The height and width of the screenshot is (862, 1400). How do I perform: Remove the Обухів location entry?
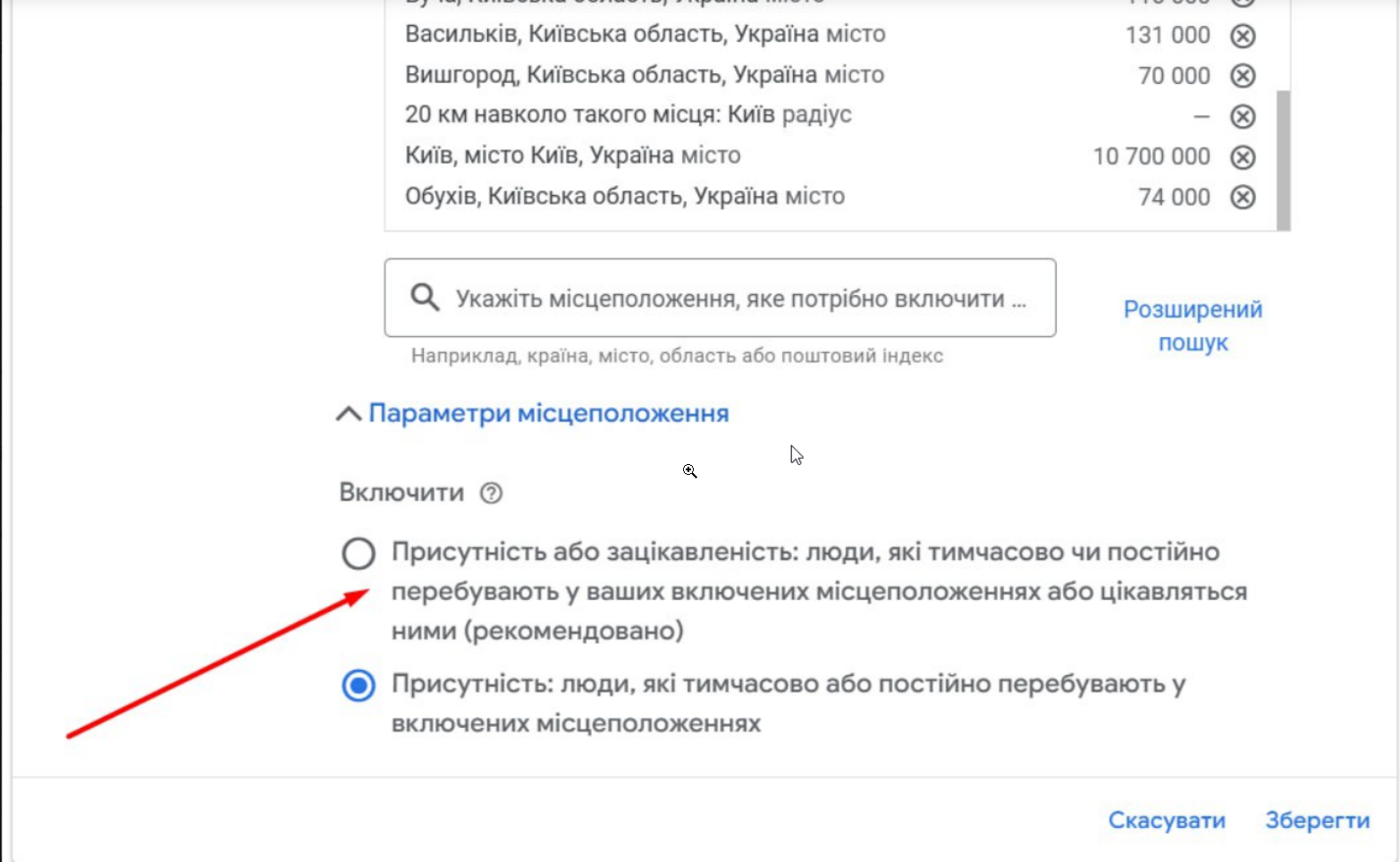click(1243, 197)
